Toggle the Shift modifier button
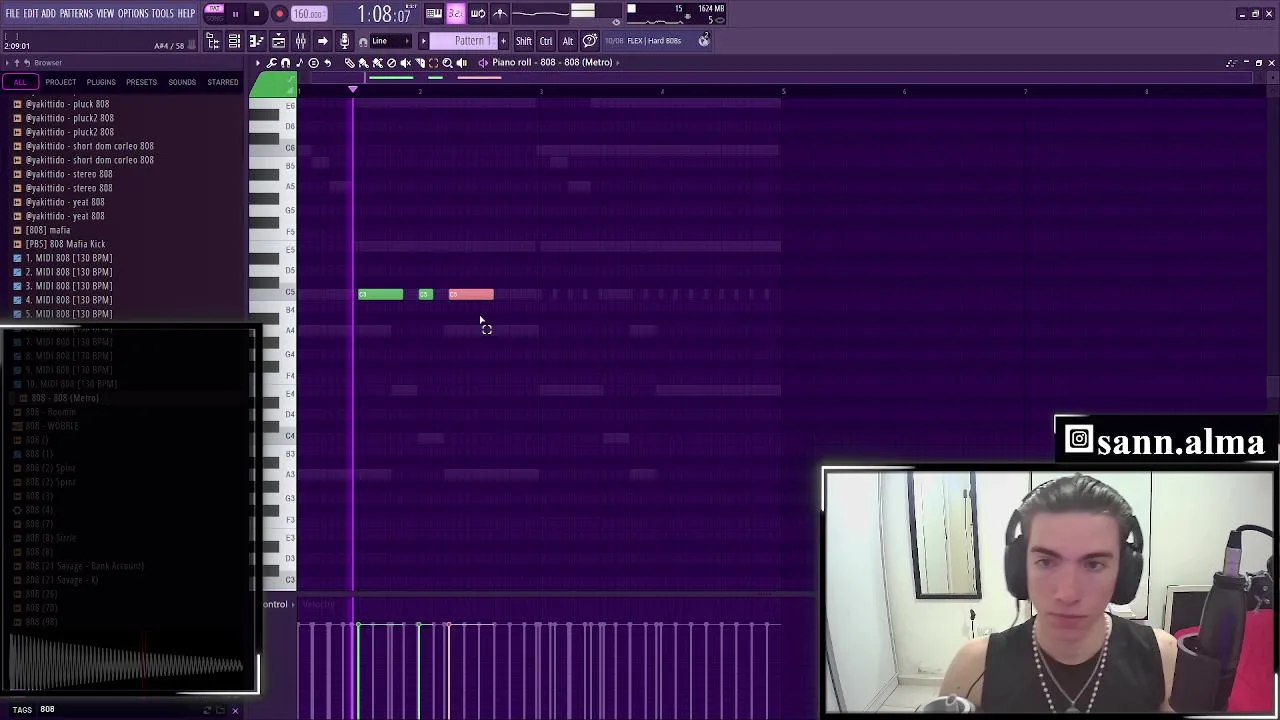This screenshot has height=720, width=1280. click(523, 41)
